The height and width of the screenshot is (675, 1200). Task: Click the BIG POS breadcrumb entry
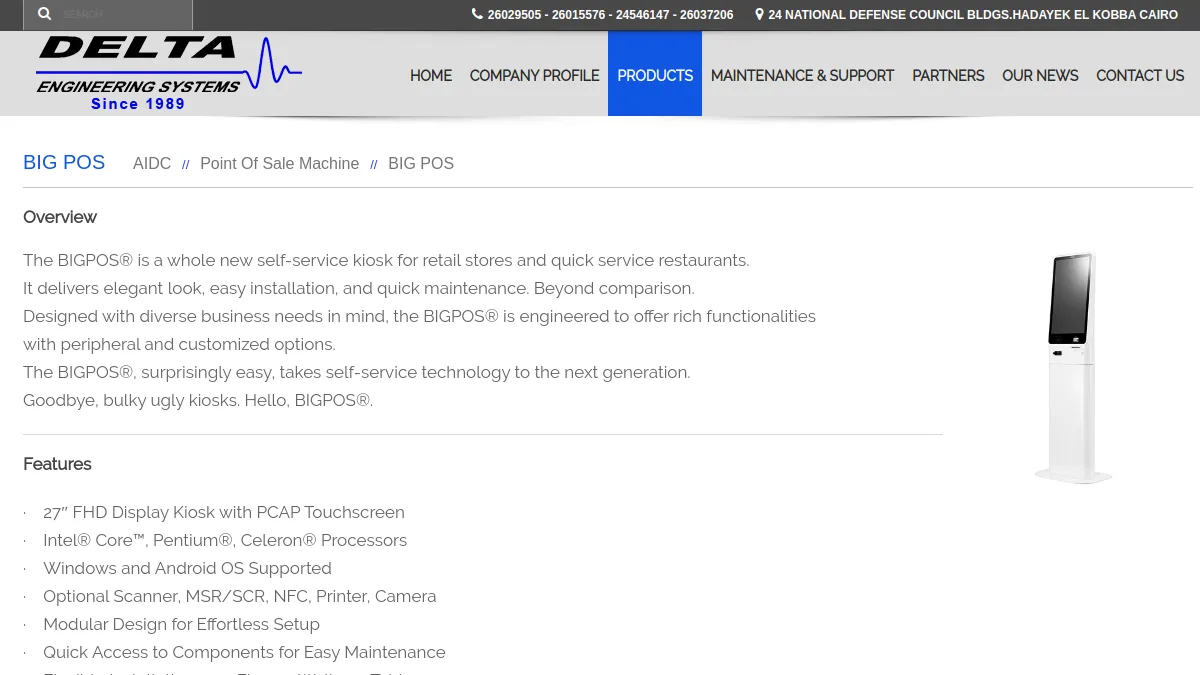(421, 163)
